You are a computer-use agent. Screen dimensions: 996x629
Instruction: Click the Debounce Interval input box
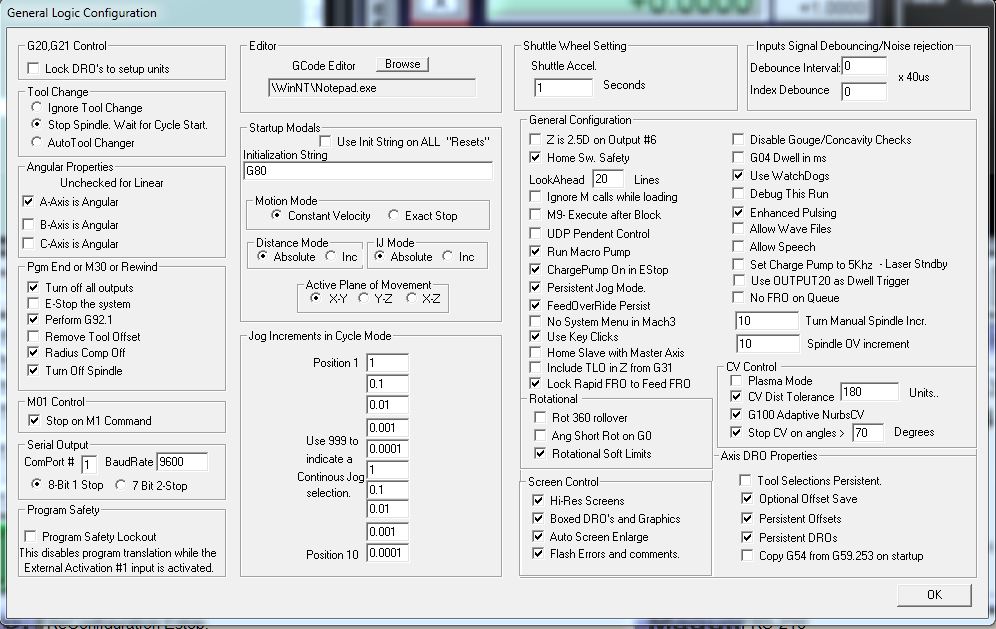[x=863, y=67]
